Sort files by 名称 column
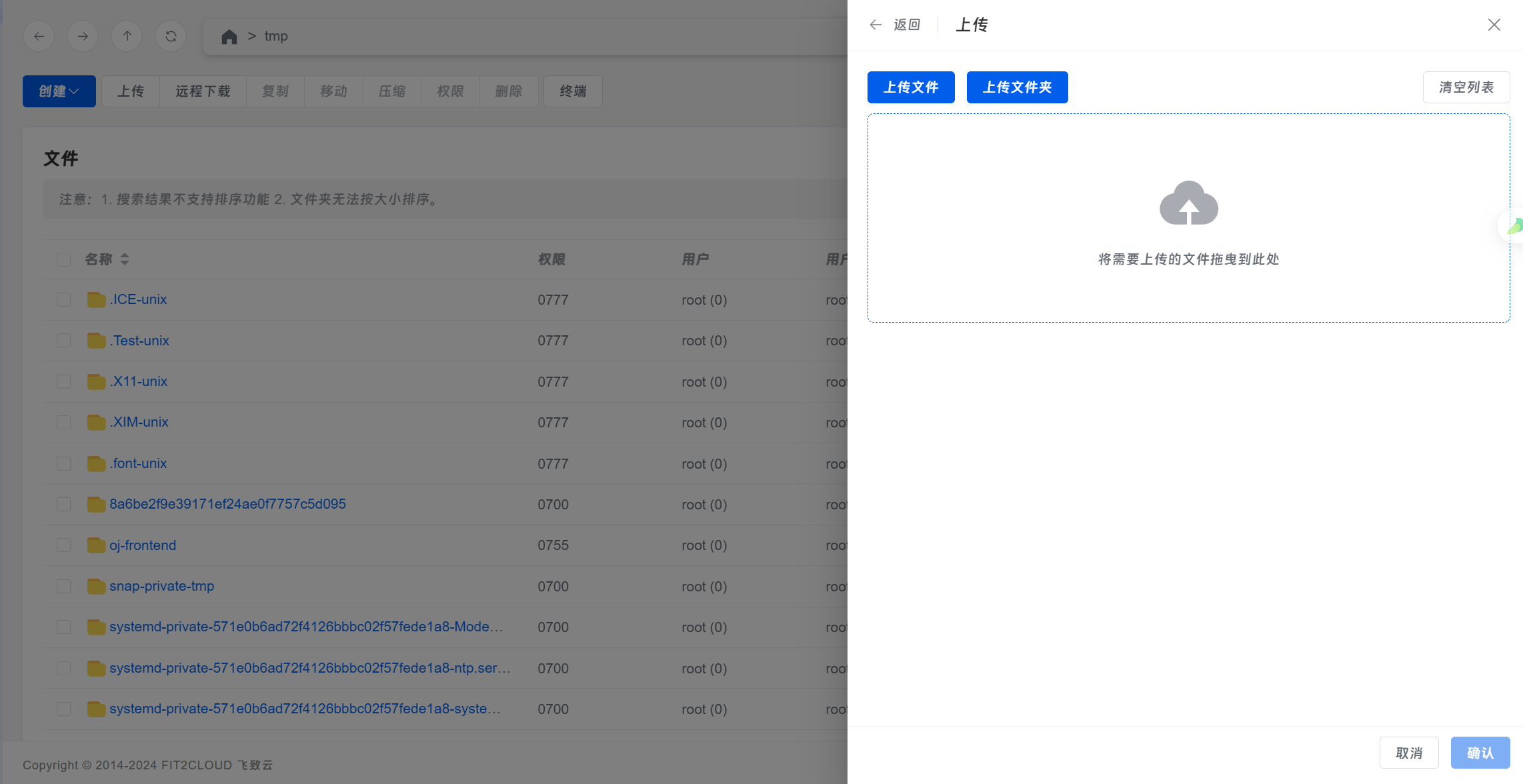The image size is (1523, 784). click(x=124, y=259)
